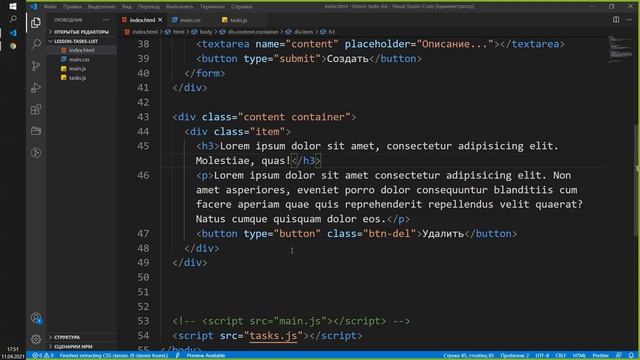The width and height of the screenshot is (640, 360).
Task: Open the Accounts menu icon
Action: [36, 318]
